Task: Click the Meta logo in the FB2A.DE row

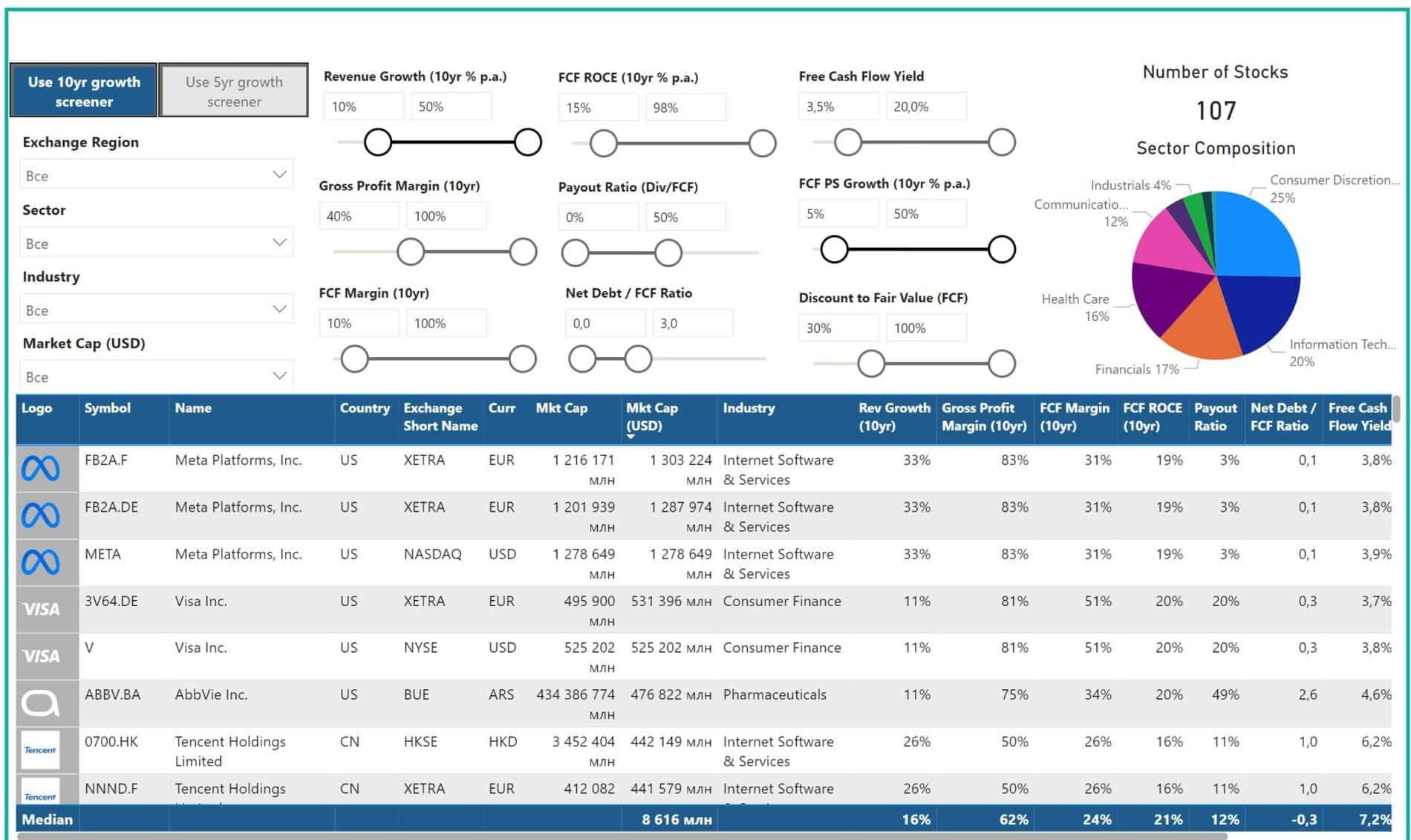Action: (41, 515)
